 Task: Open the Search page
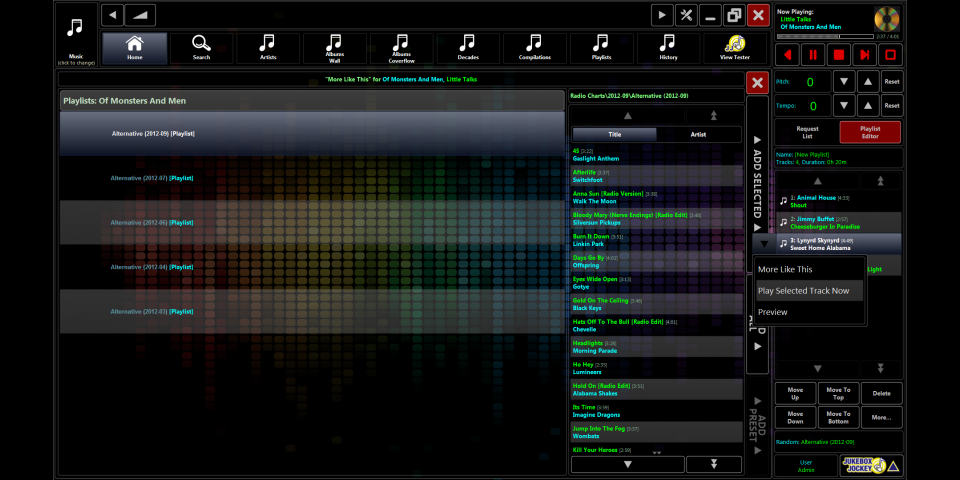(201, 47)
